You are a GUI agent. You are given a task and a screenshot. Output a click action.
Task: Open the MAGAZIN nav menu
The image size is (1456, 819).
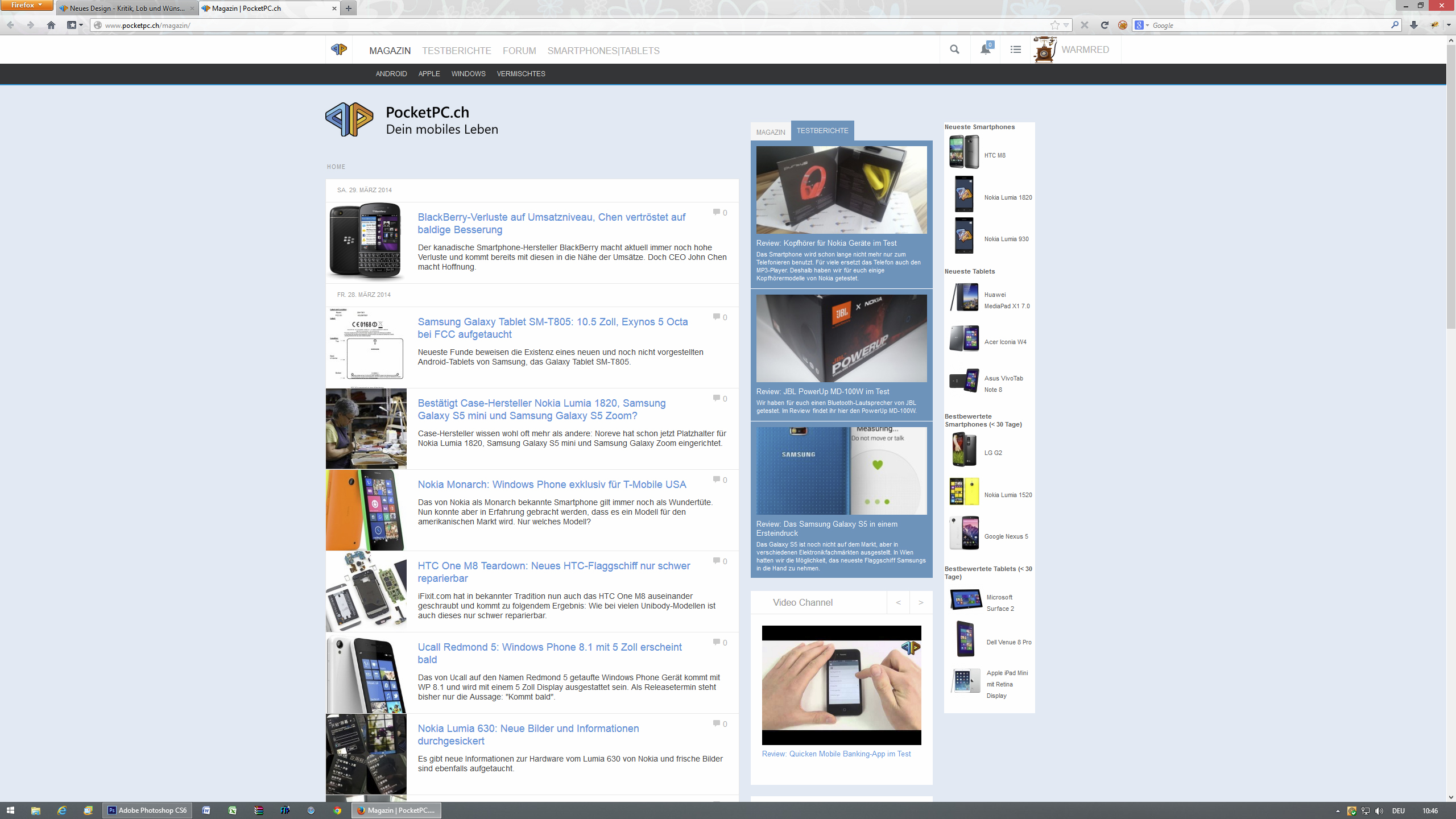390,51
